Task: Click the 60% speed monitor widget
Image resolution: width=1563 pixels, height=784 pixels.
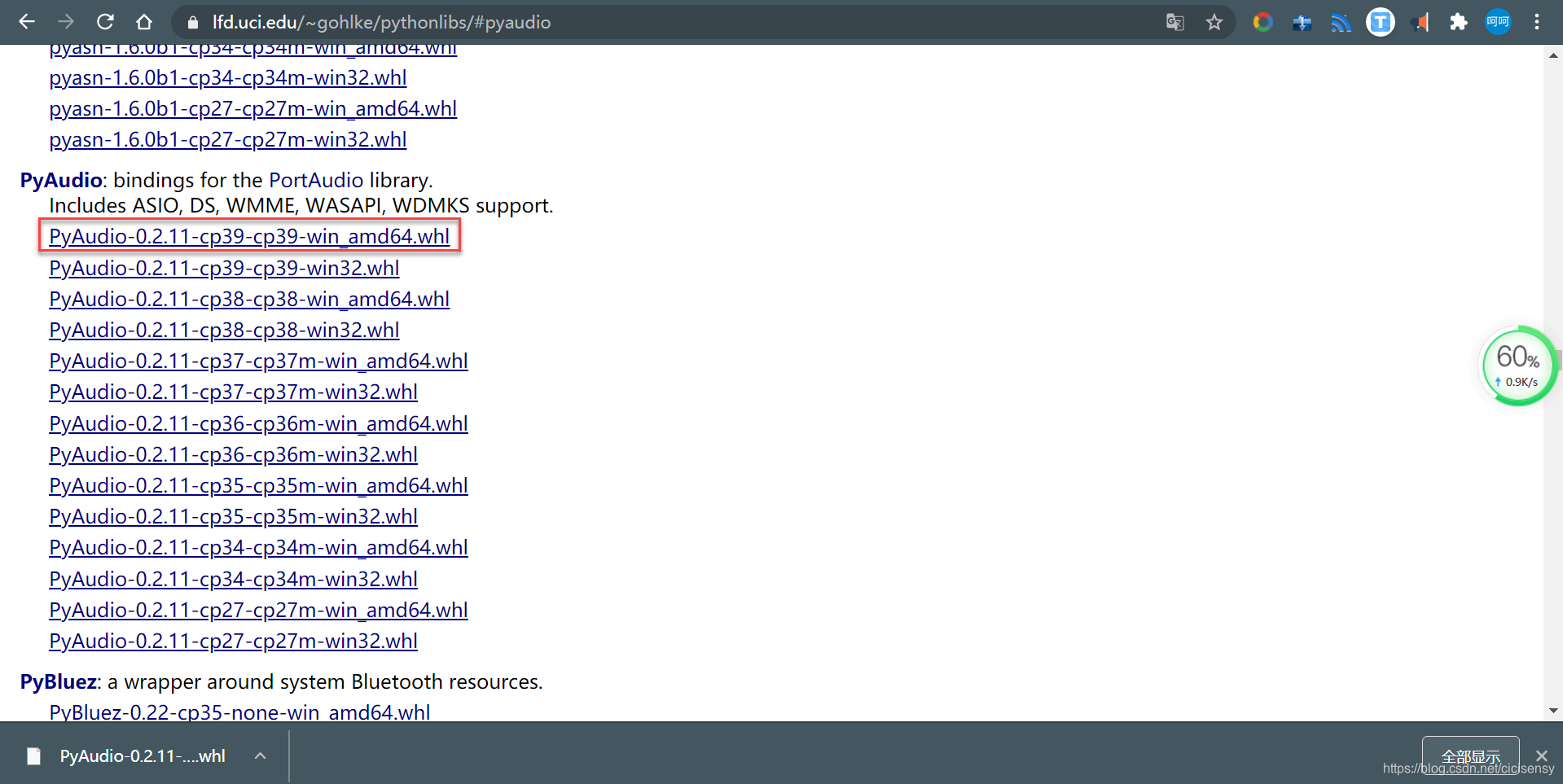Action: 1518,366
